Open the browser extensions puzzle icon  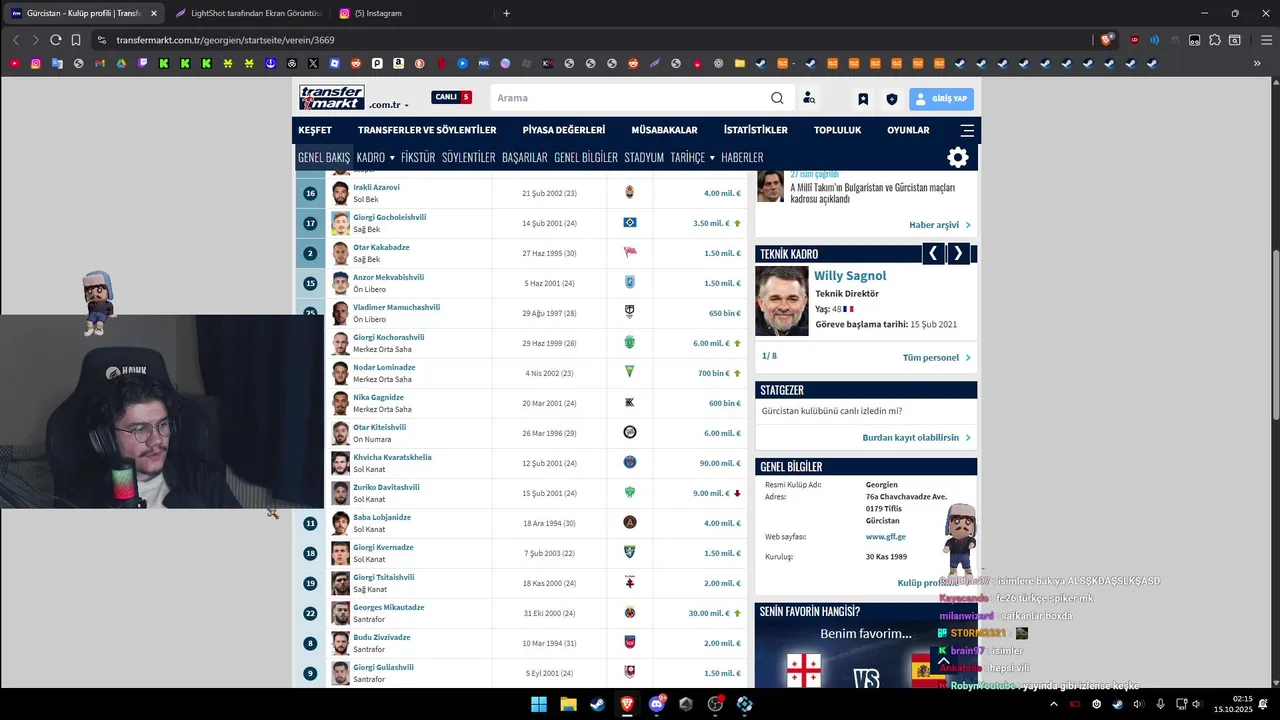(1215, 40)
